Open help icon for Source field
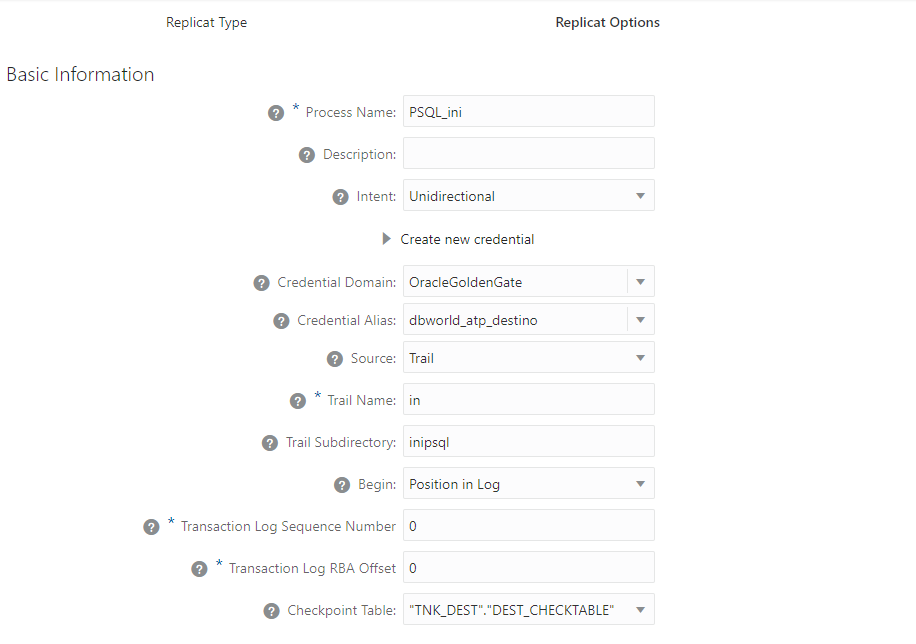 [335, 359]
